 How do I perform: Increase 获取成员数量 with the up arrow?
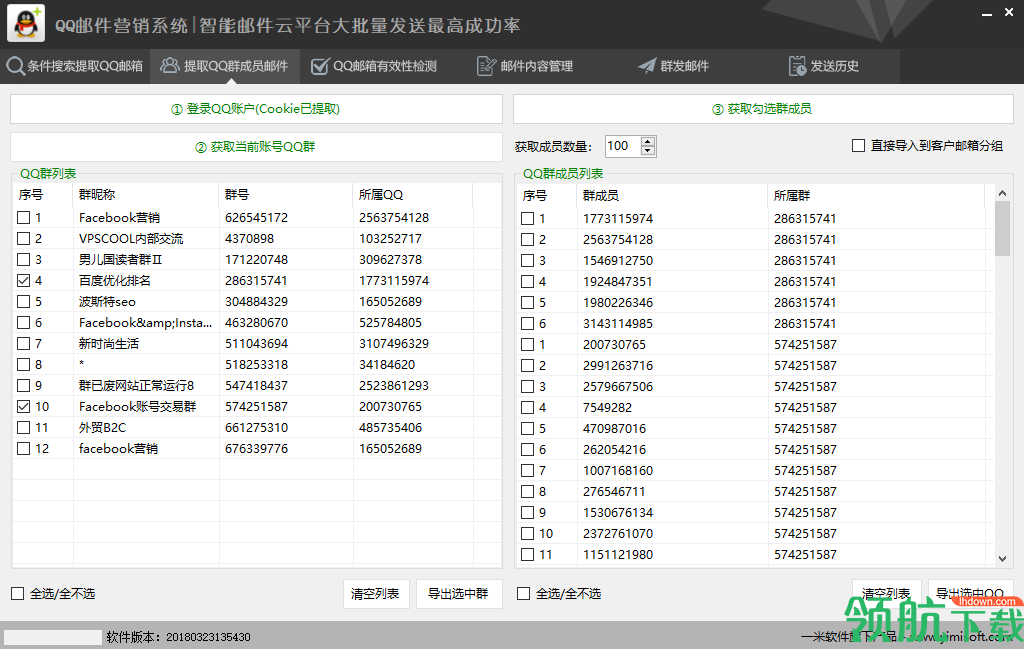point(648,142)
